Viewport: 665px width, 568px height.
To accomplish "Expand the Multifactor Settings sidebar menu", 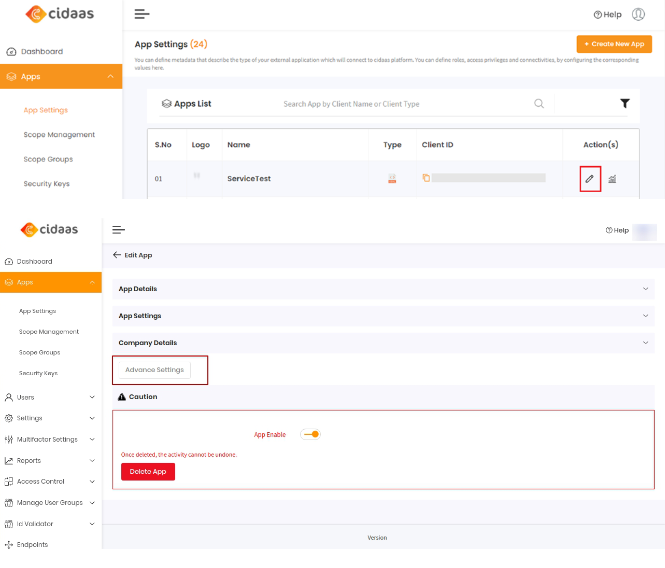I will 48,439.
